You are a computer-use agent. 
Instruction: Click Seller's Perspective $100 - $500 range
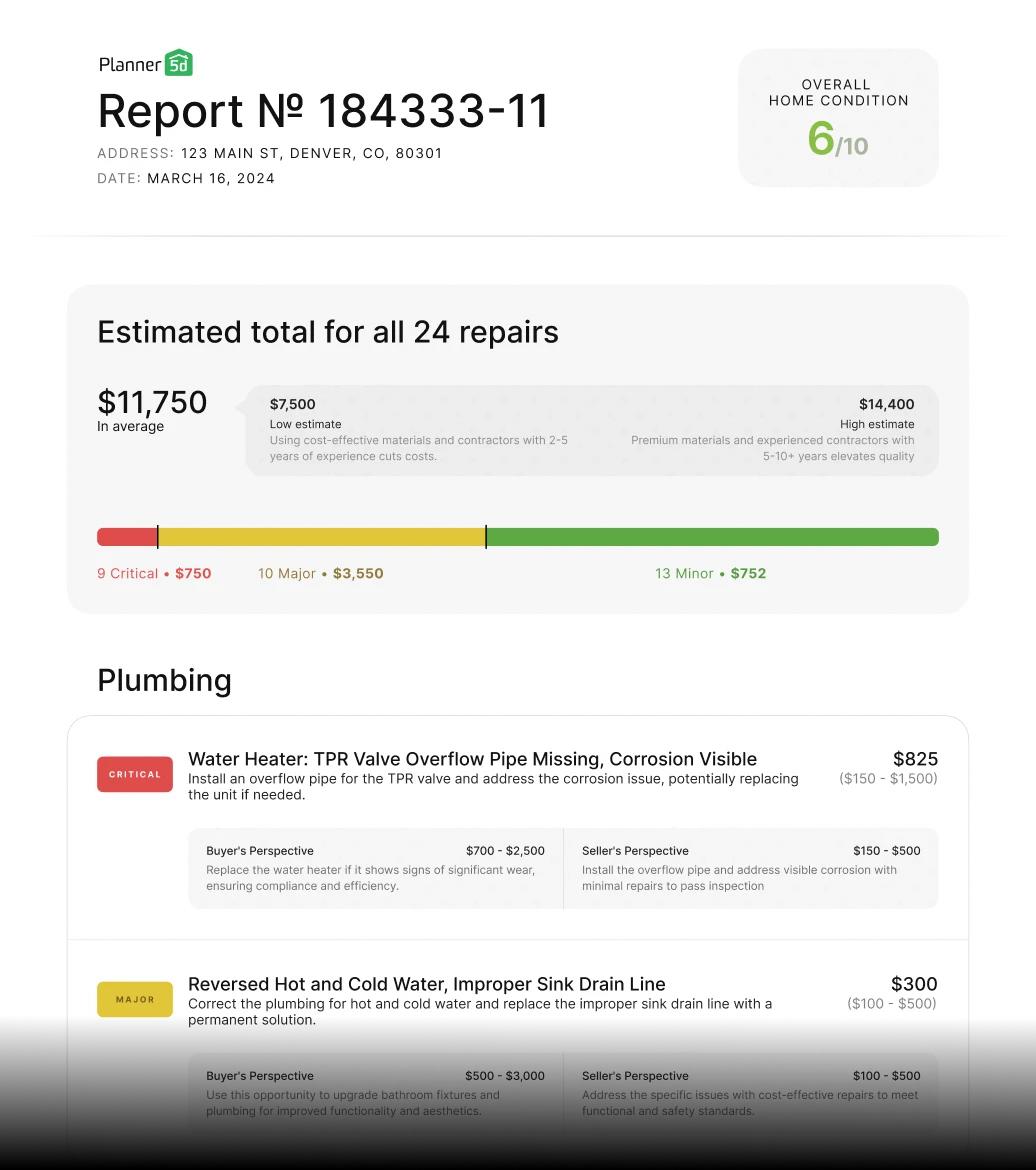(x=887, y=1076)
